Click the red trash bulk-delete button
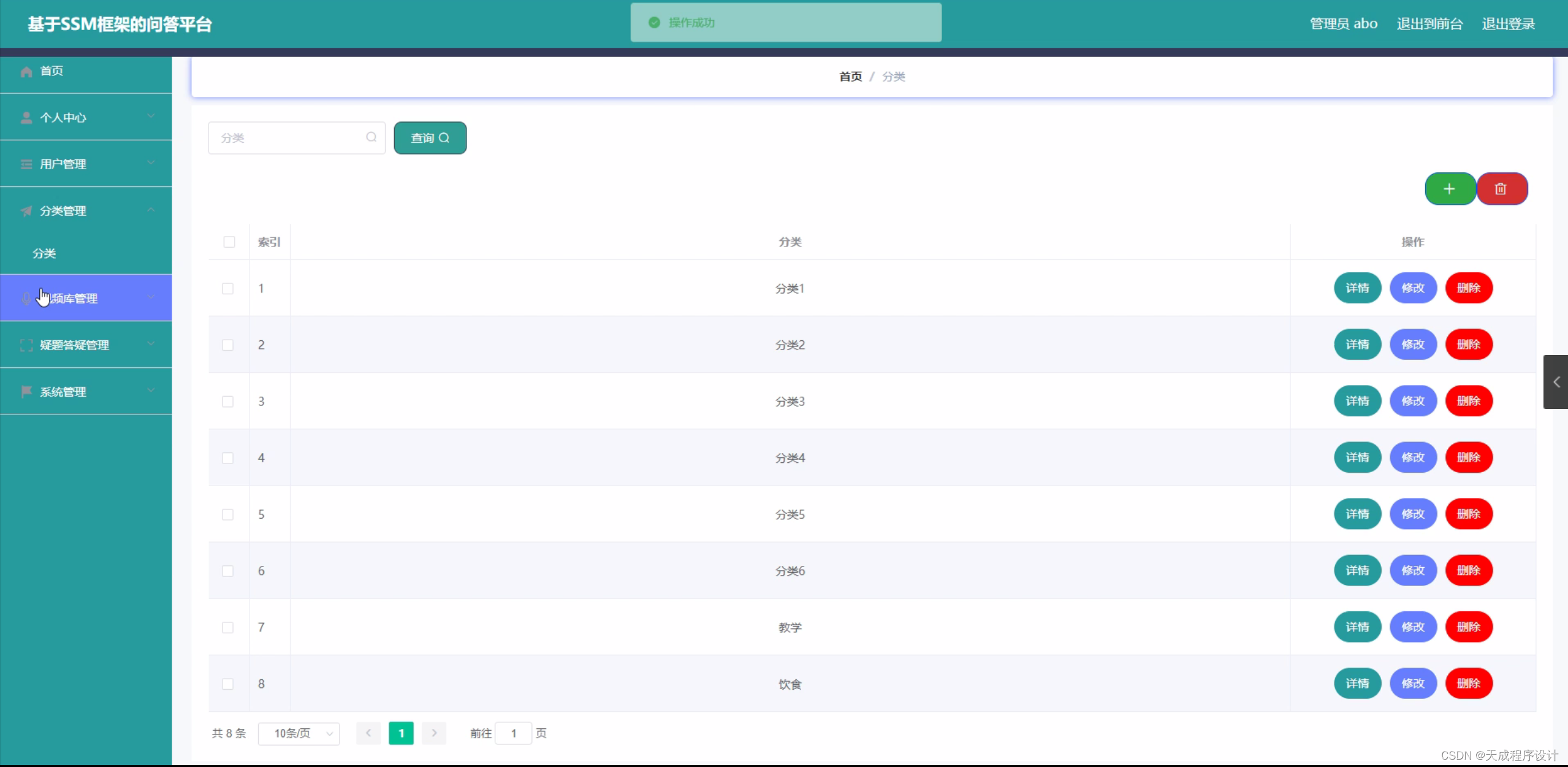The image size is (1568, 767). pos(1501,189)
